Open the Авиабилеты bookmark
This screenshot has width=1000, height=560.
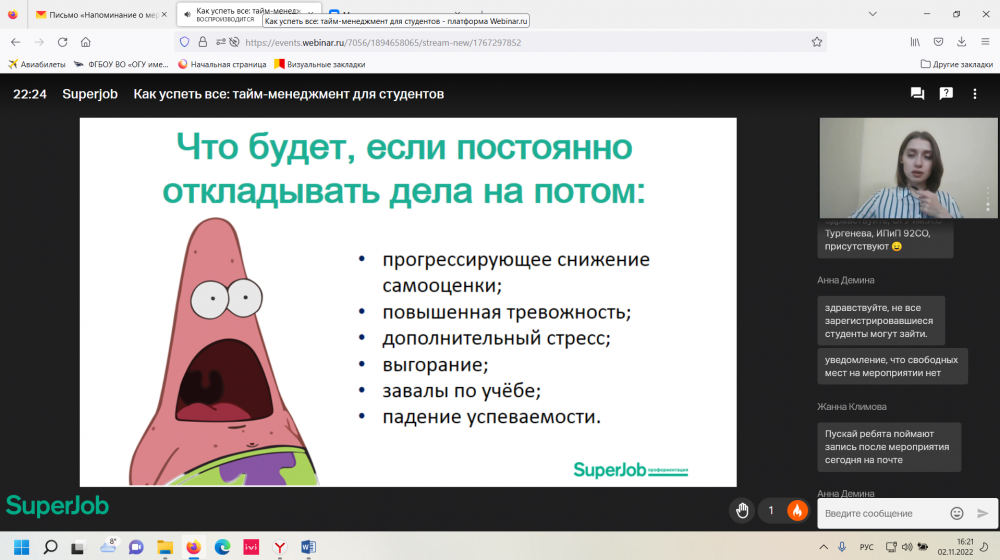(x=37, y=64)
